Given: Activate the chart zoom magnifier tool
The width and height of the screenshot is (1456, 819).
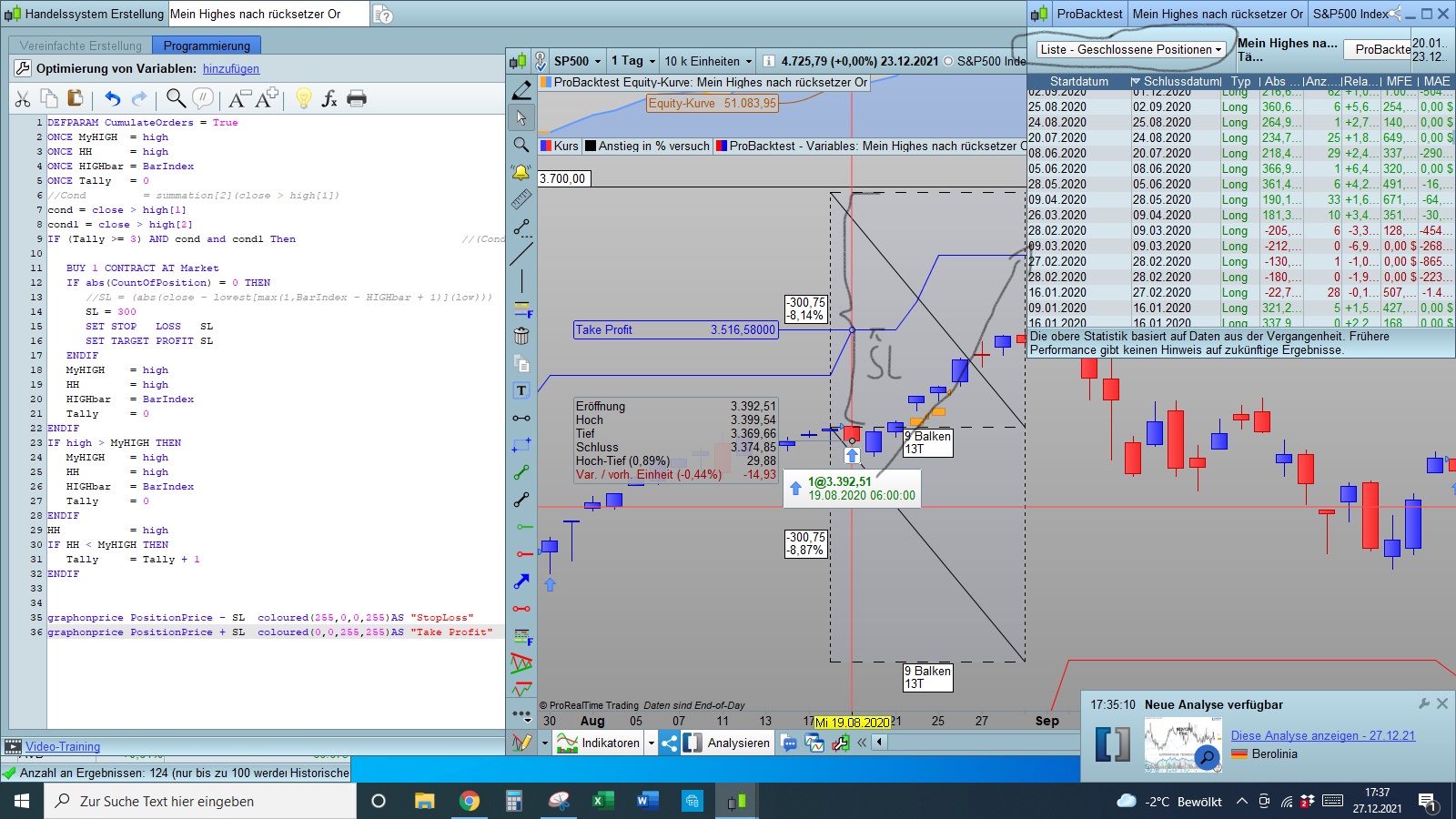Looking at the screenshot, I should (x=521, y=145).
